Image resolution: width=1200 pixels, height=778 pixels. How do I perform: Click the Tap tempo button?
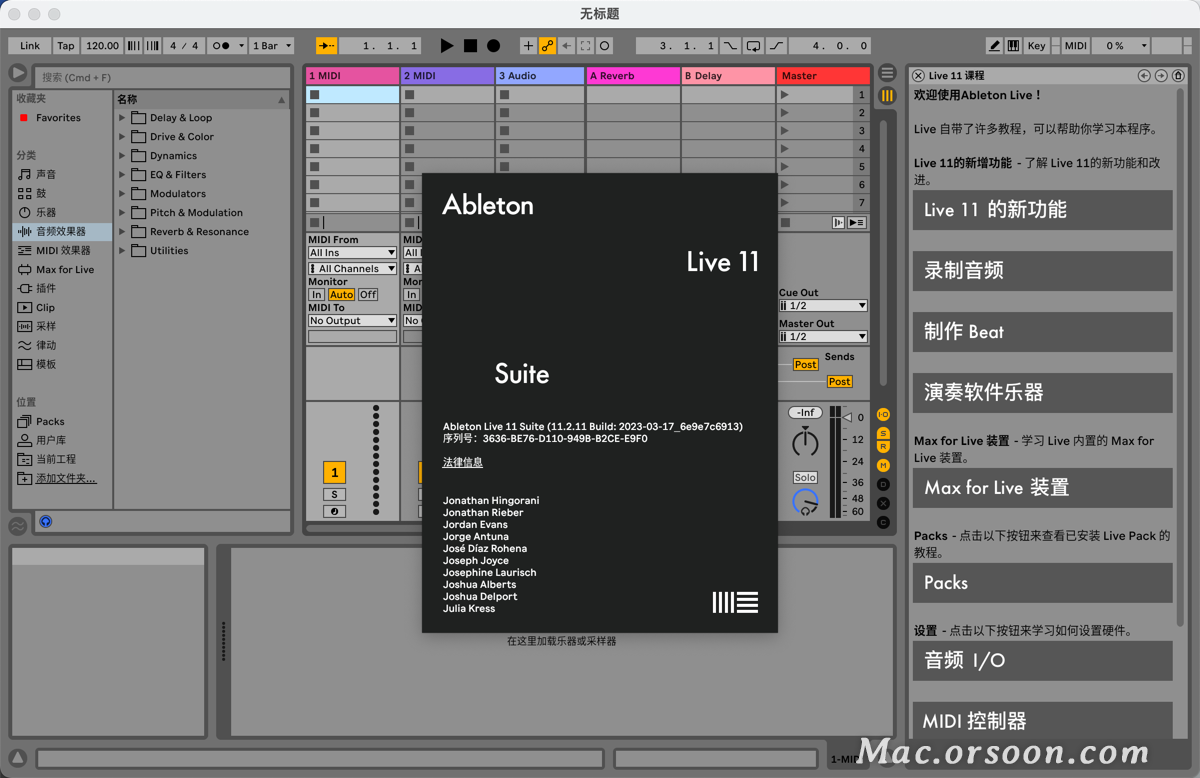tap(66, 46)
